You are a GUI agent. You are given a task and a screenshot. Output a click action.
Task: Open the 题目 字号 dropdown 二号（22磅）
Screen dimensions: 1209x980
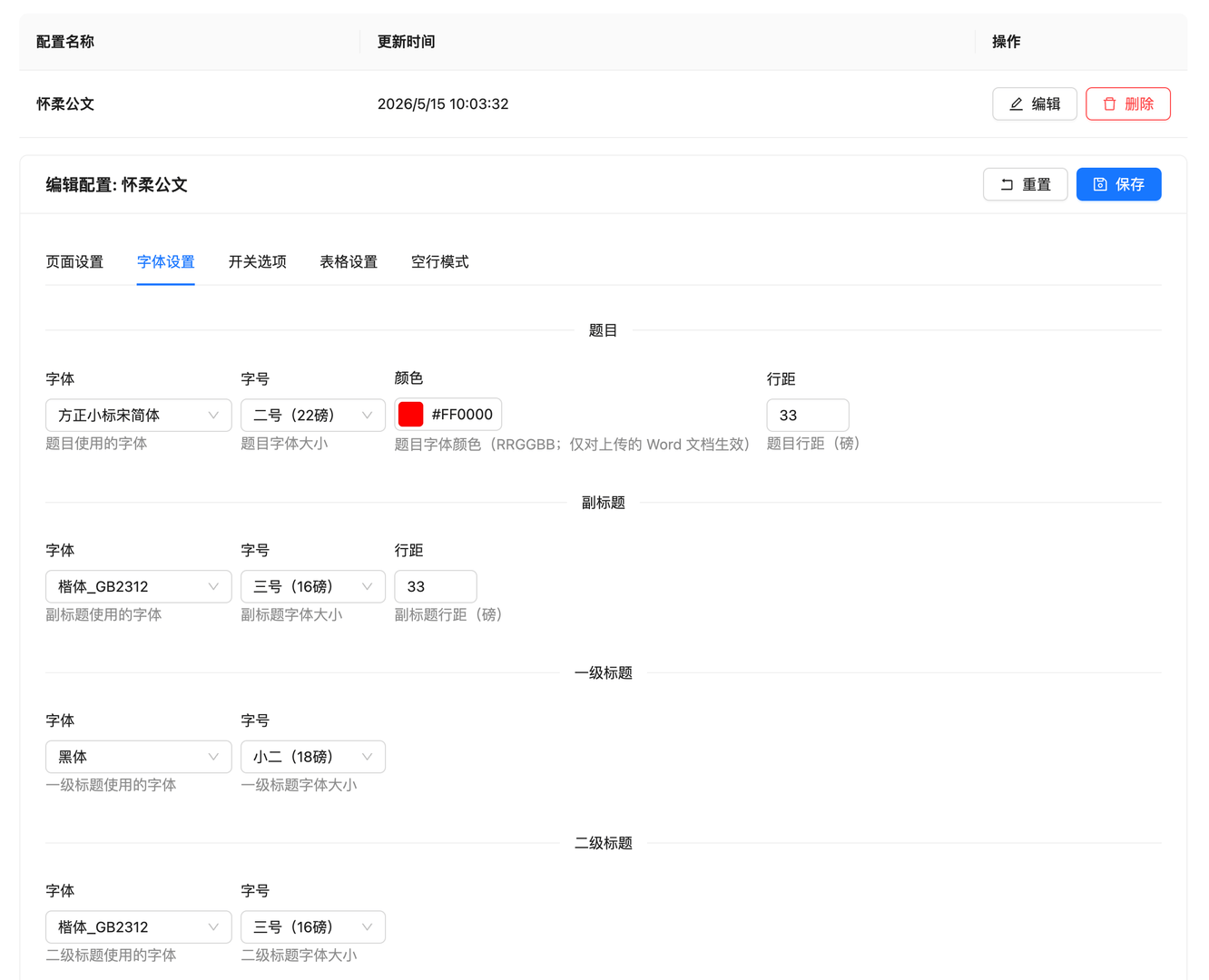313,416
